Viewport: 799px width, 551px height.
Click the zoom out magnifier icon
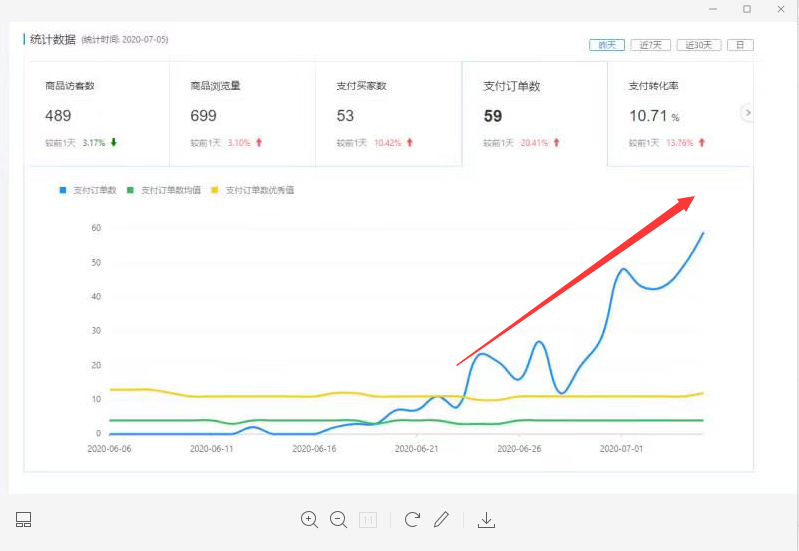338,519
